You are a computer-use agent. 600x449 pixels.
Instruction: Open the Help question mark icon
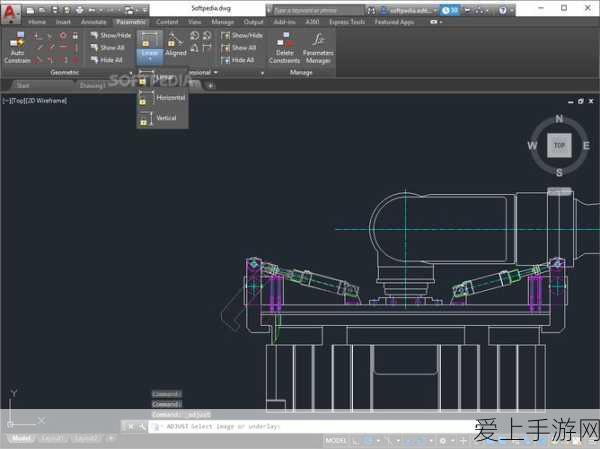[x=503, y=11]
